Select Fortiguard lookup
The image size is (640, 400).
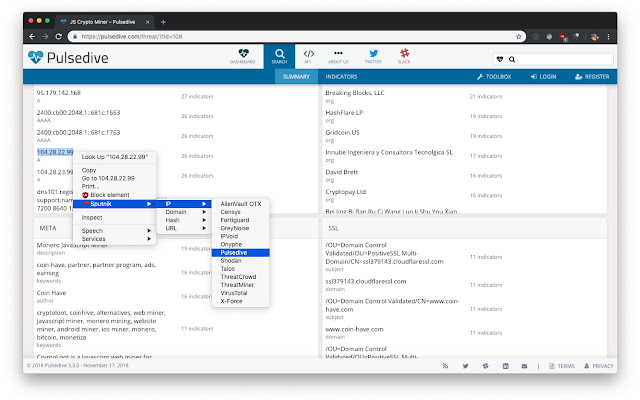coord(240,220)
